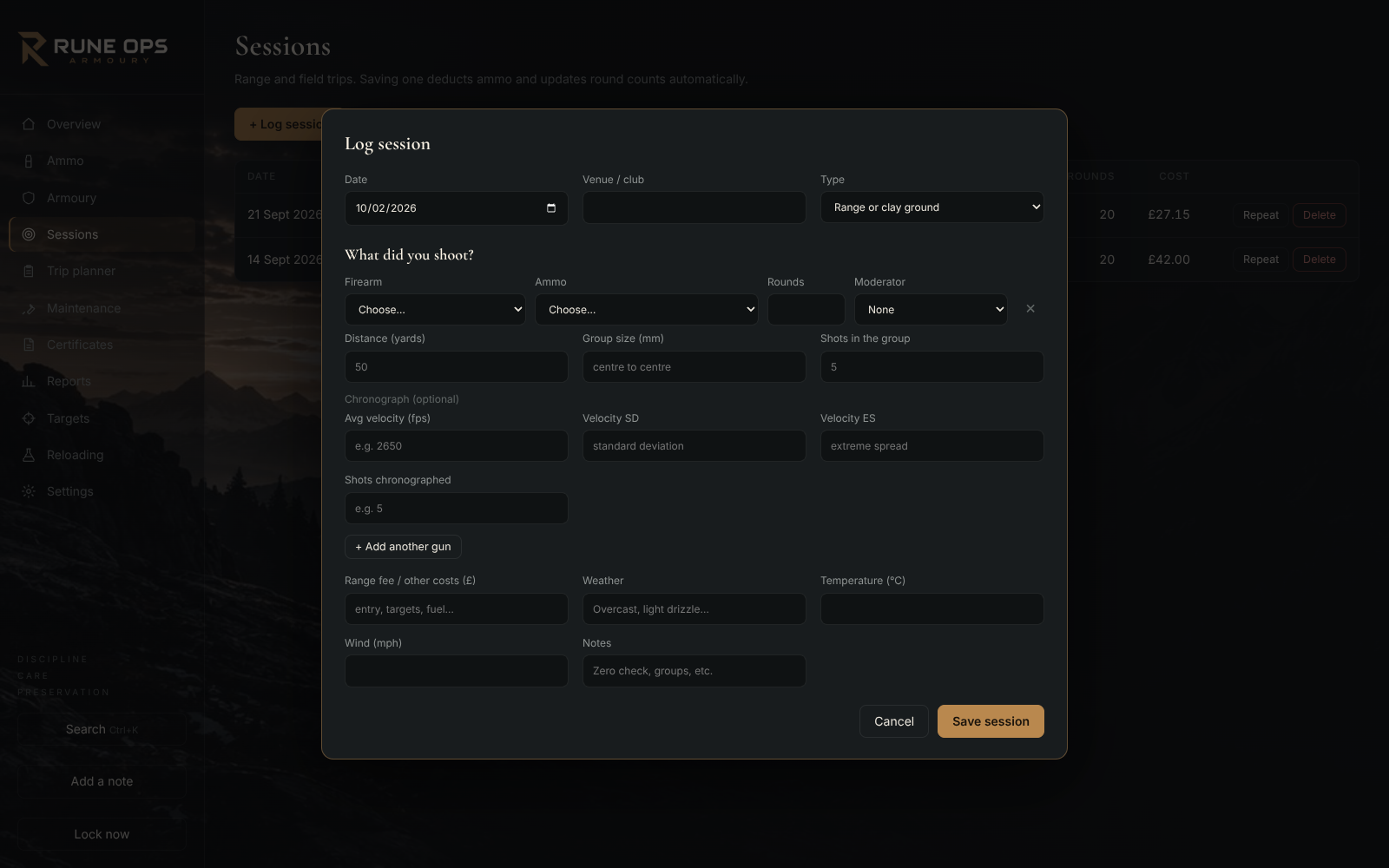Click the Certificates sidebar icon
1389x868 pixels.
coord(29,345)
